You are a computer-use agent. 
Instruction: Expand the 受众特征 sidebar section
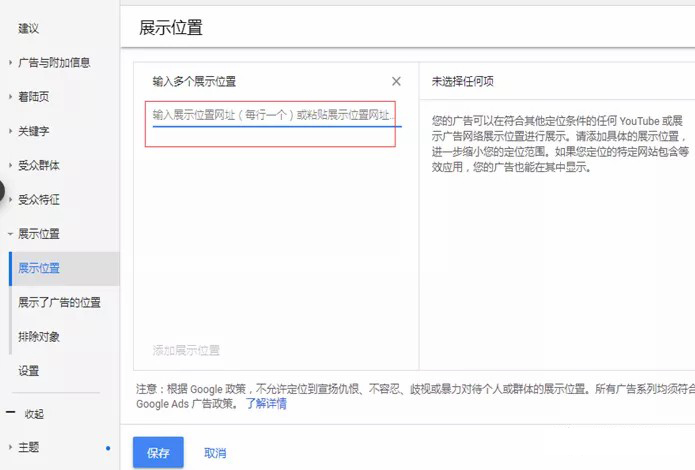pos(38,199)
